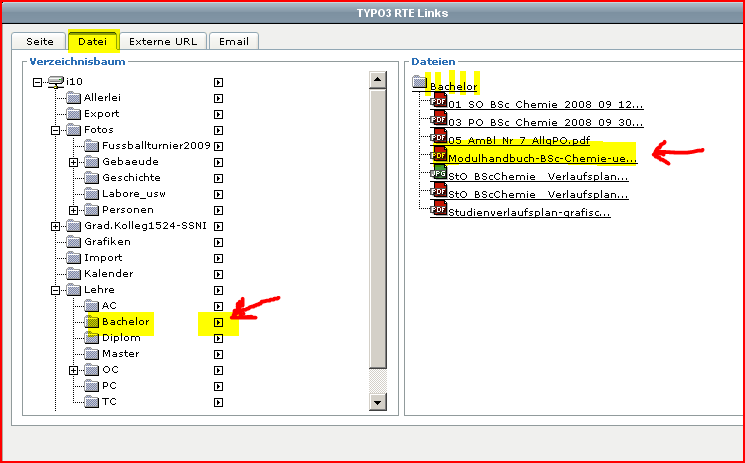Click the arrow icon next to Export folder

click(x=218, y=114)
